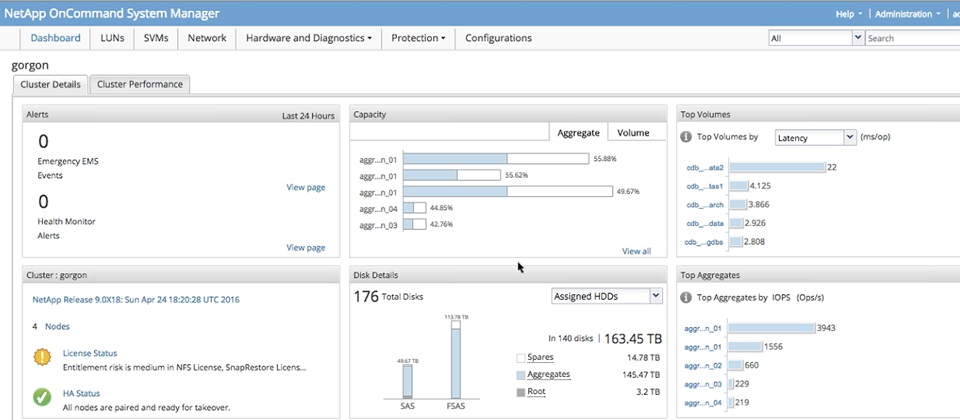960x420 pixels.
Task: Click the 176 Total Disks text
Action: point(388,296)
